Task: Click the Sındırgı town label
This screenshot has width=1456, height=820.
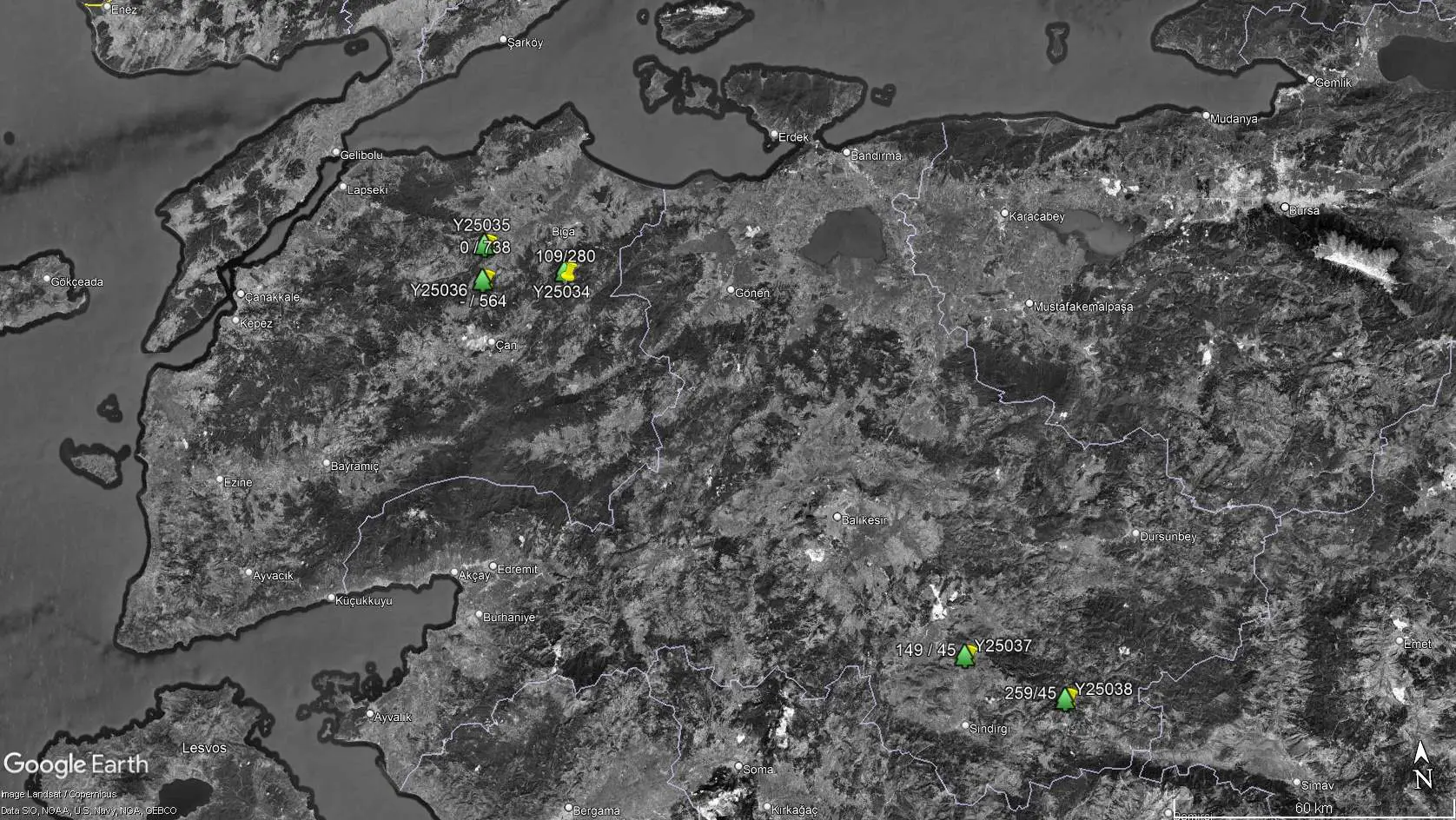Action: [989, 728]
